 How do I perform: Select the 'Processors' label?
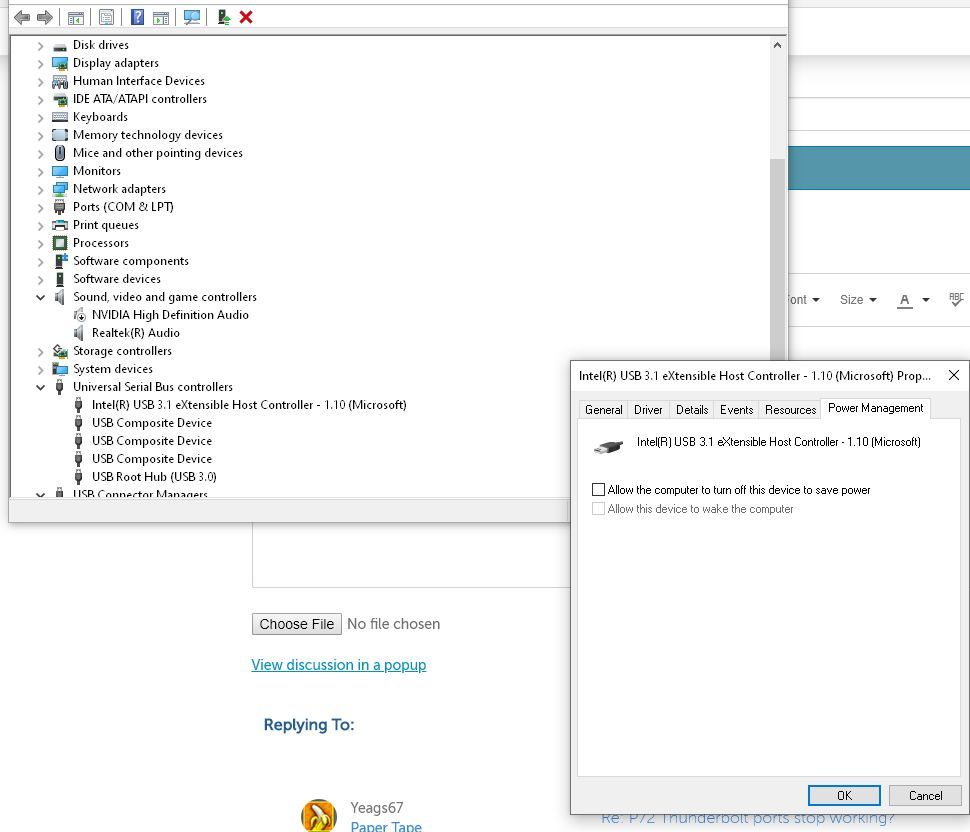coord(101,242)
